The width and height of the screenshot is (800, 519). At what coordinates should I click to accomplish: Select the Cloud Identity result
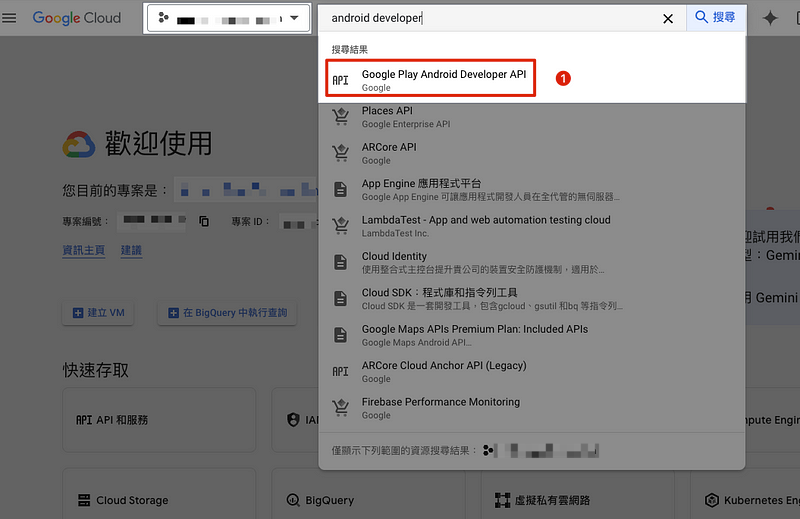pyautogui.click(x=532, y=262)
